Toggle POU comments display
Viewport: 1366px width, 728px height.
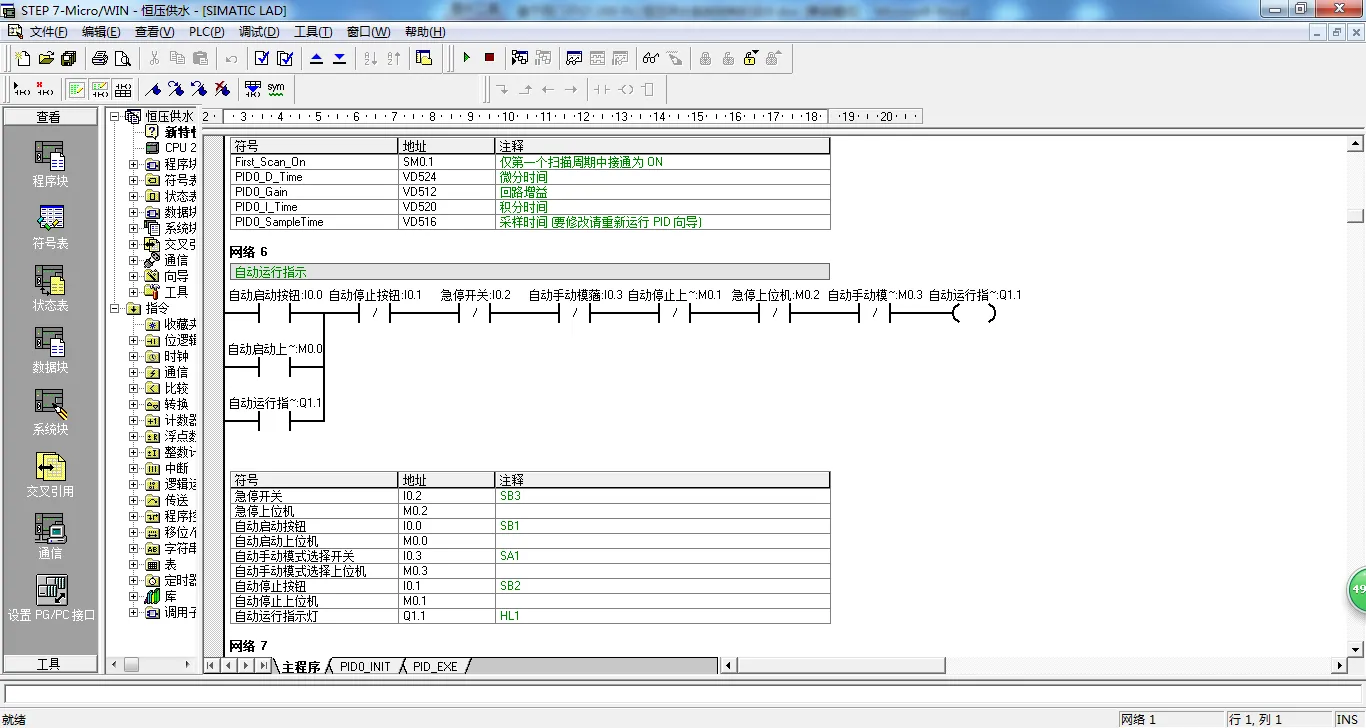(76, 89)
